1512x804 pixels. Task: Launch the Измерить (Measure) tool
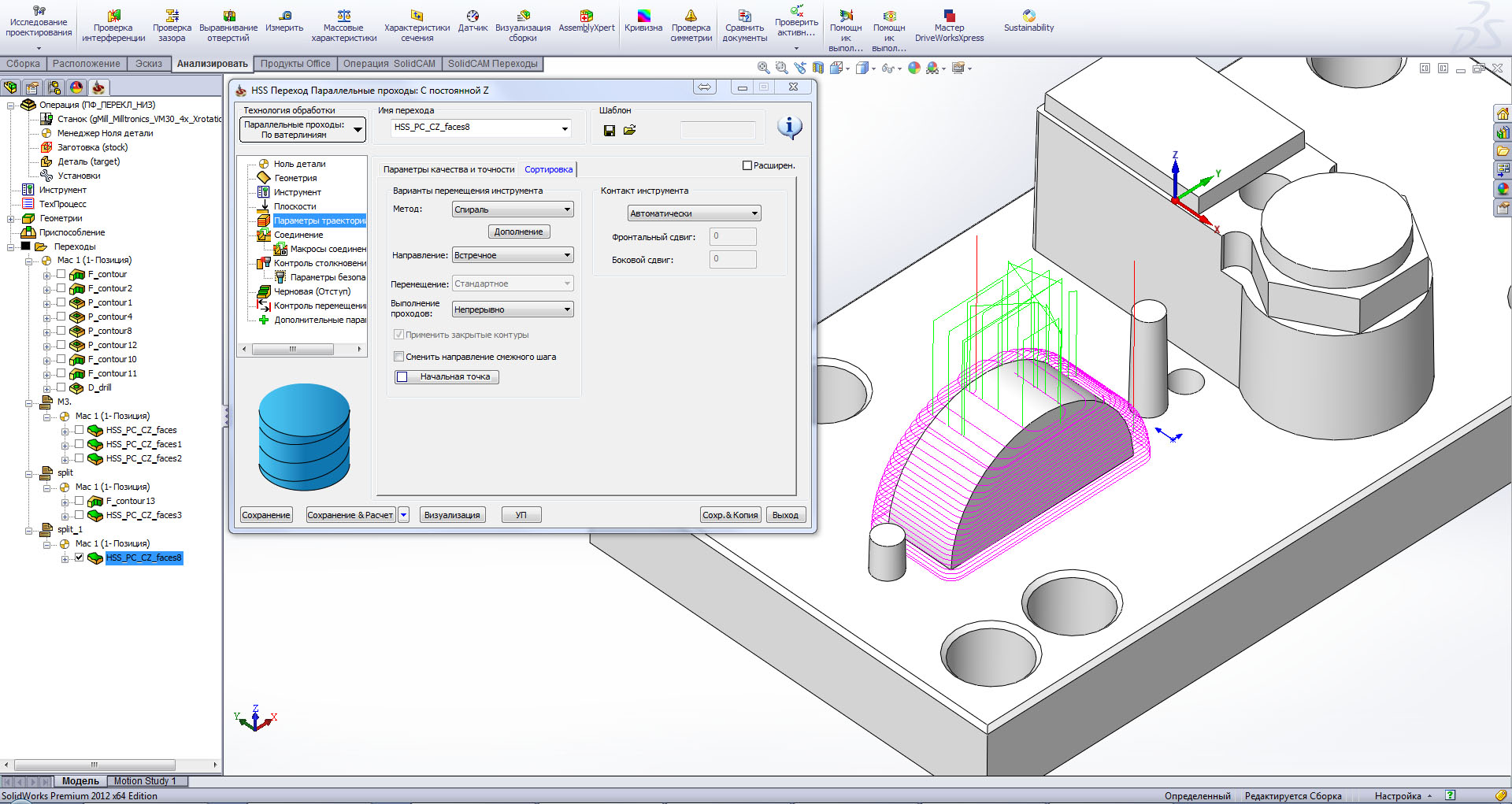pos(284,22)
